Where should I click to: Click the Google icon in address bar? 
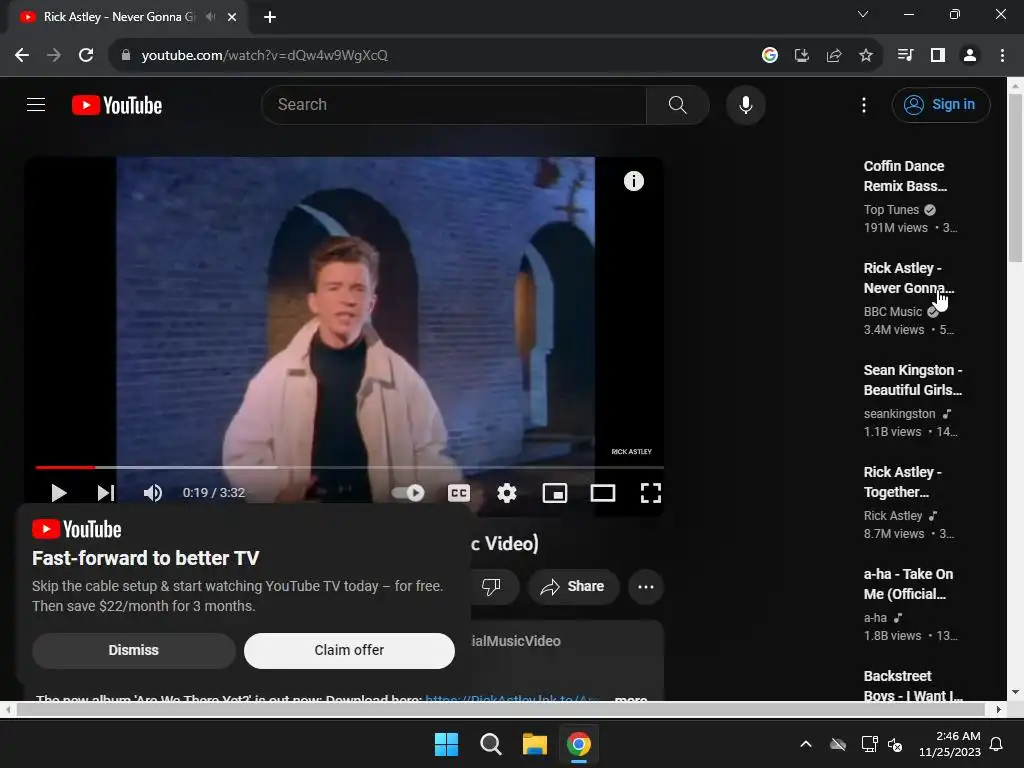pyautogui.click(x=770, y=56)
